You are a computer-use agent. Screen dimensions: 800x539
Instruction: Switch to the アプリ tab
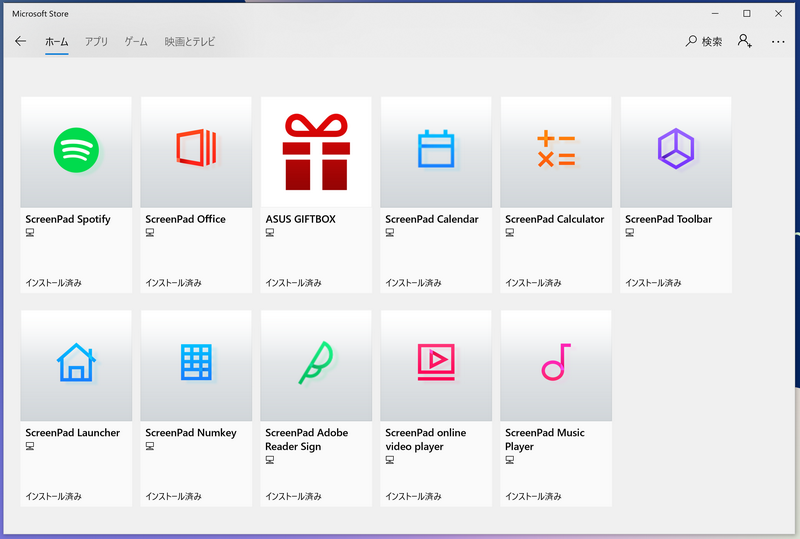point(96,42)
